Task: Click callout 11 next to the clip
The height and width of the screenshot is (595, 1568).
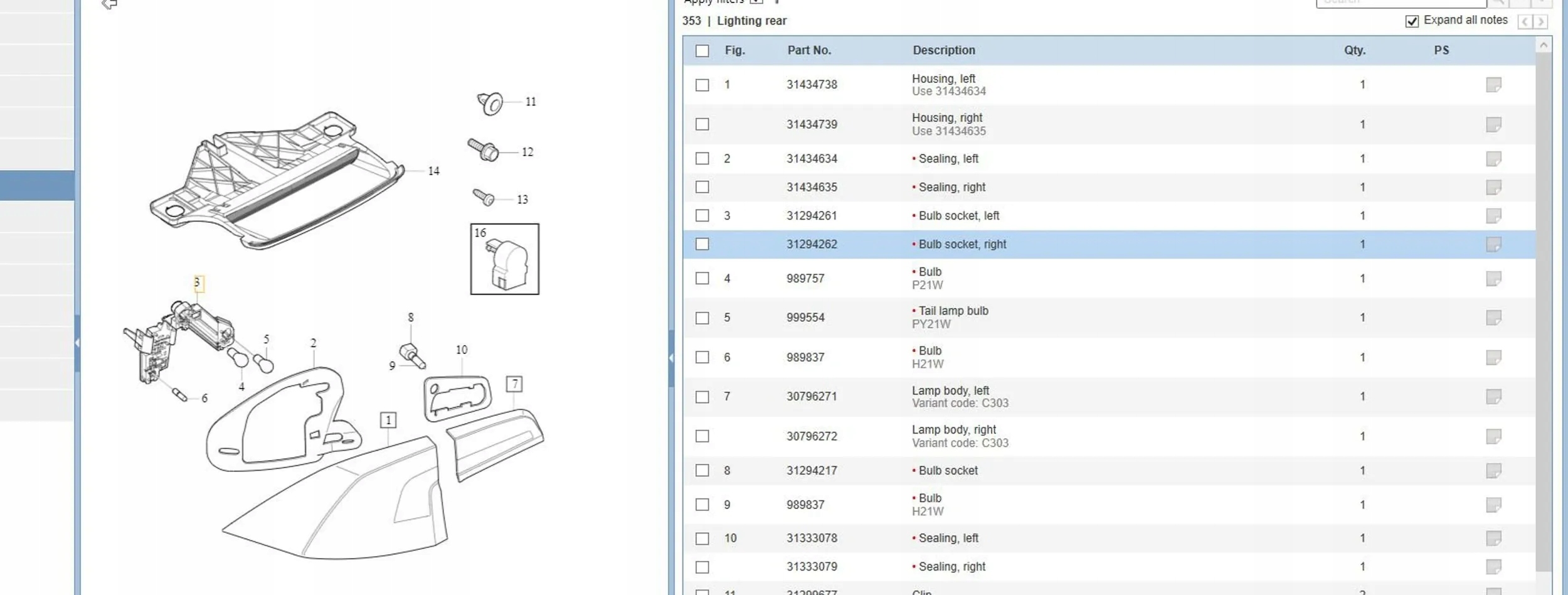Action: [x=531, y=102]
